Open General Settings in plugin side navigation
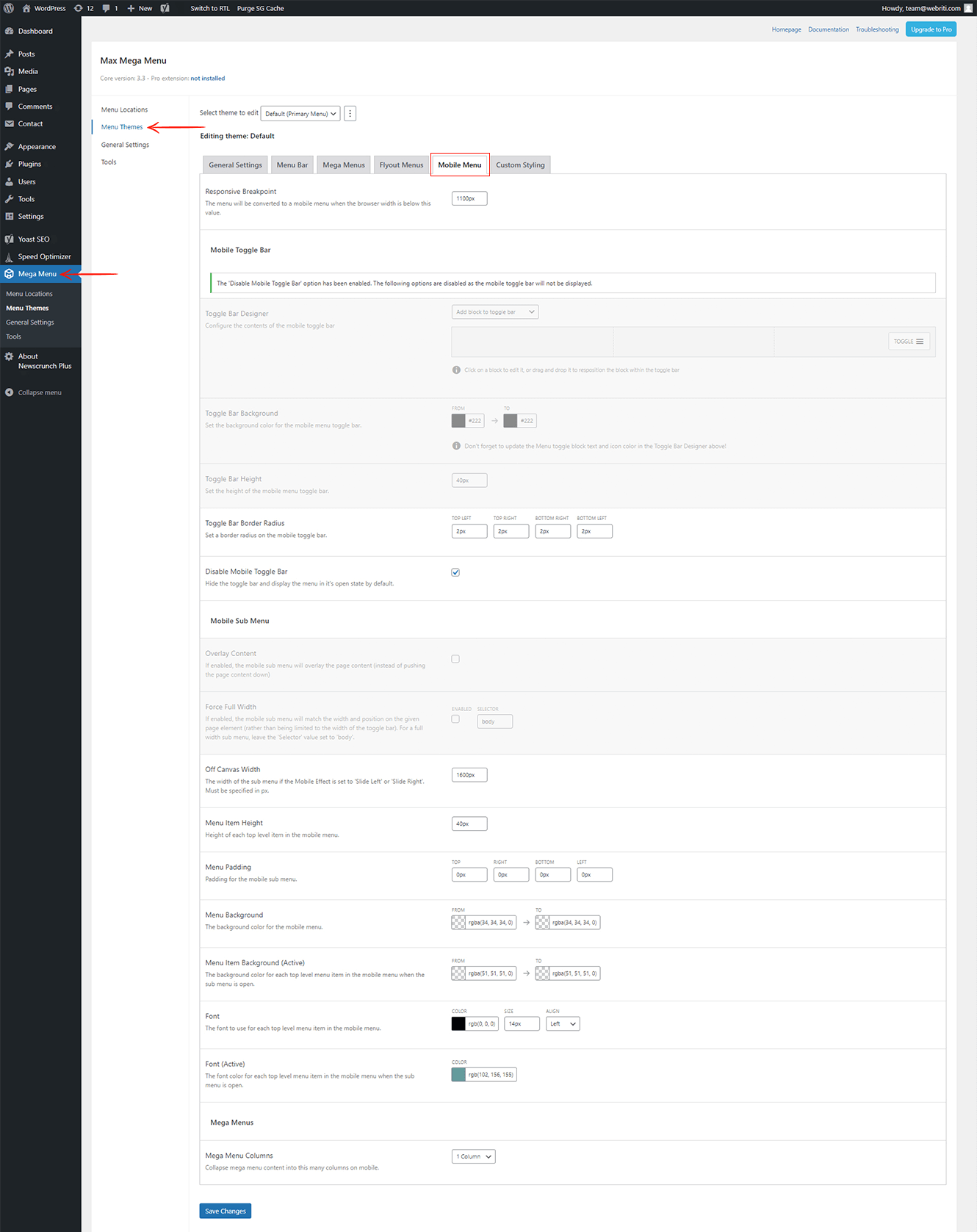This screenshot has height=1232, width=977. pos(125,145)
